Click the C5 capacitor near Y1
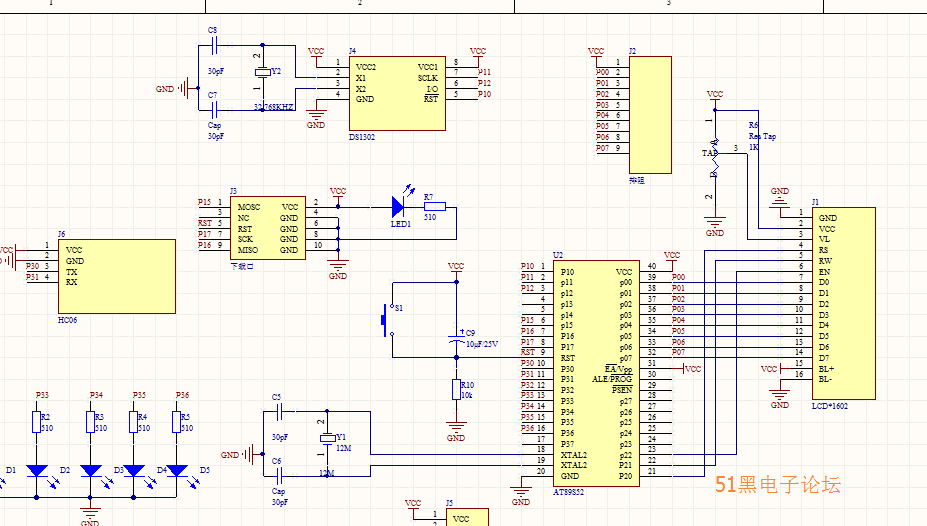This screenshot has width=927, height=526. click(x=279, y=411)
